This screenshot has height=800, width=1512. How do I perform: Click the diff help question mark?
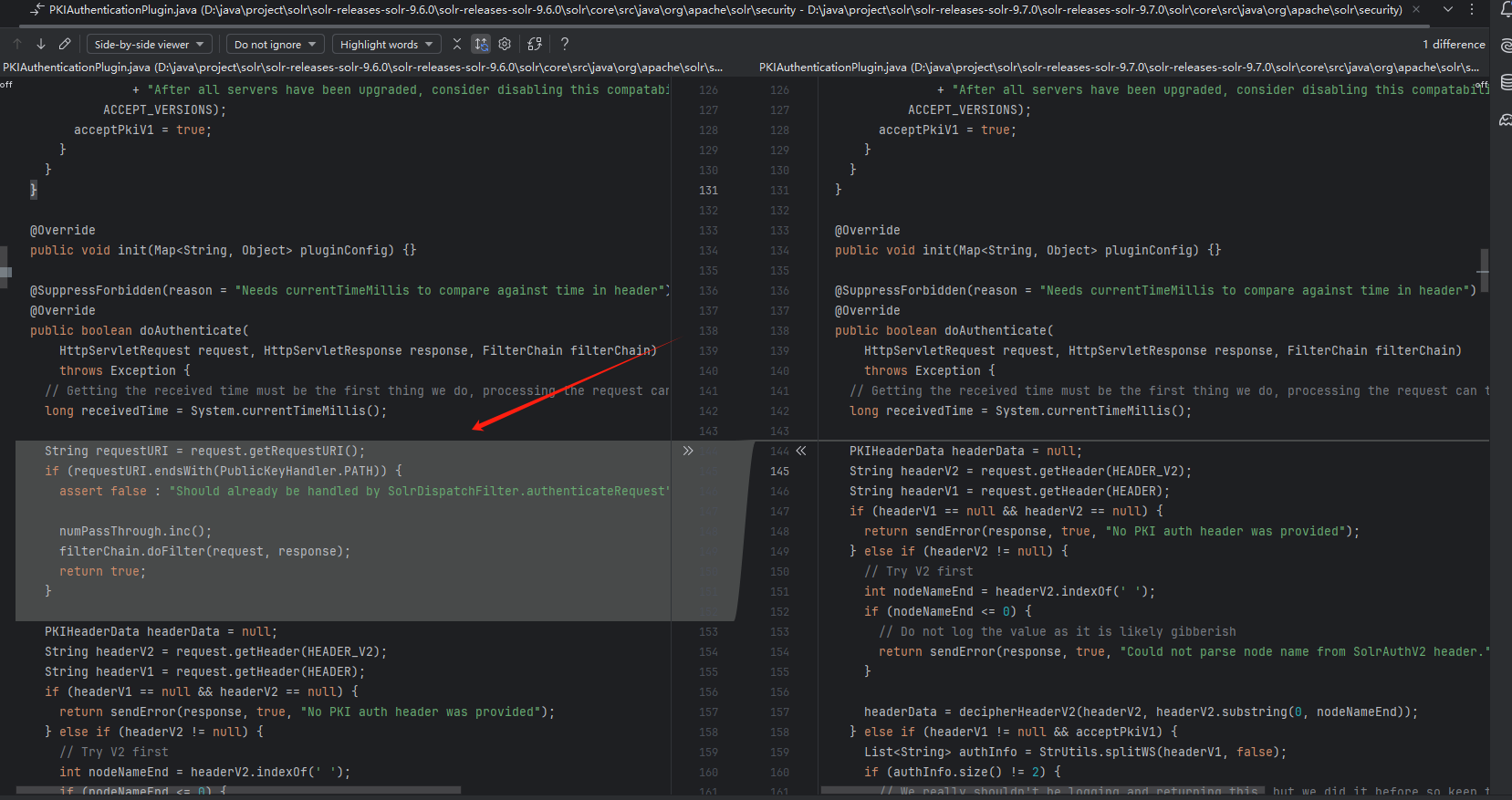click(565, 44)
